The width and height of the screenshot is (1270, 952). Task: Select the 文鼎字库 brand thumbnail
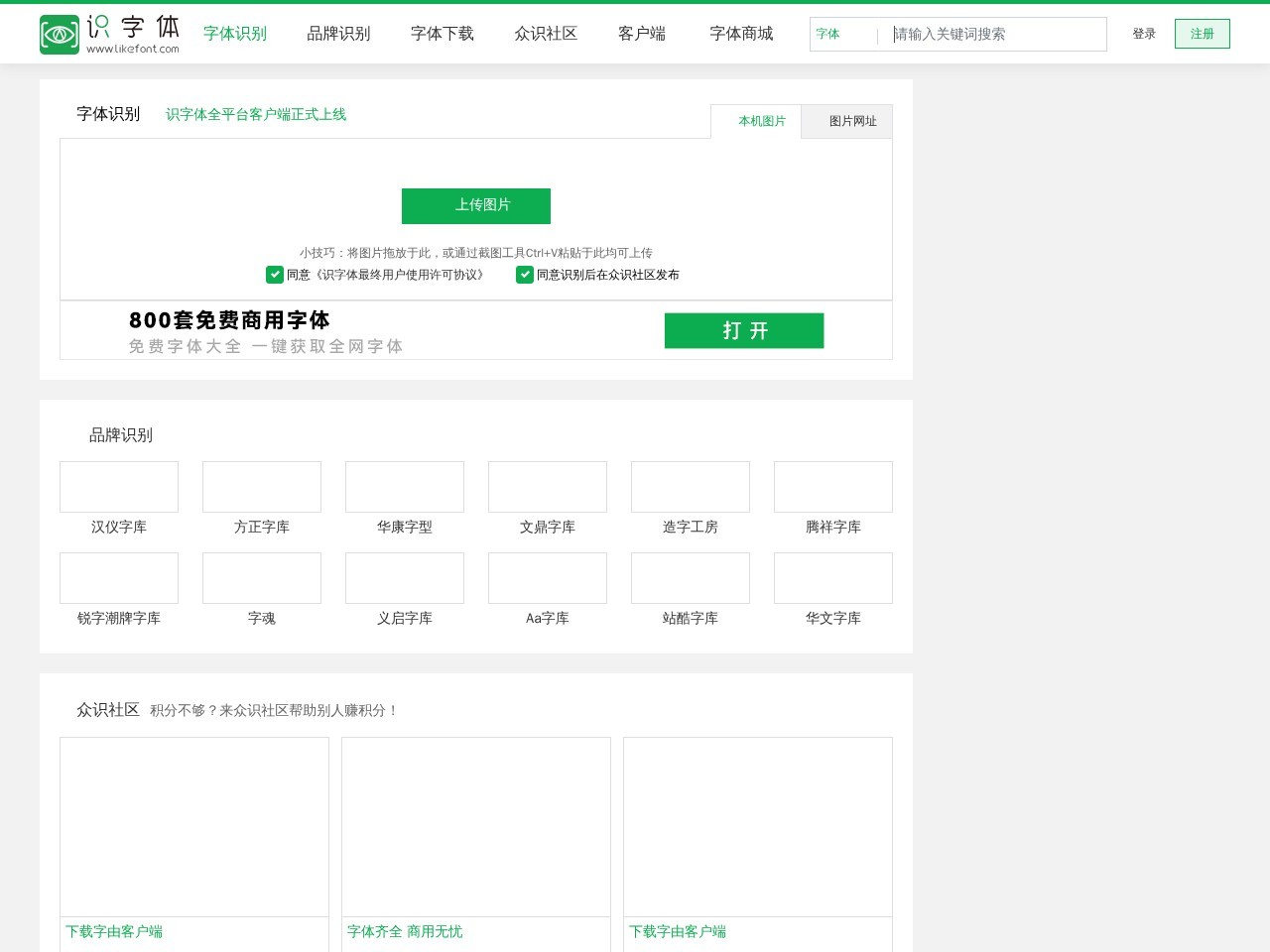coord(548,487)
